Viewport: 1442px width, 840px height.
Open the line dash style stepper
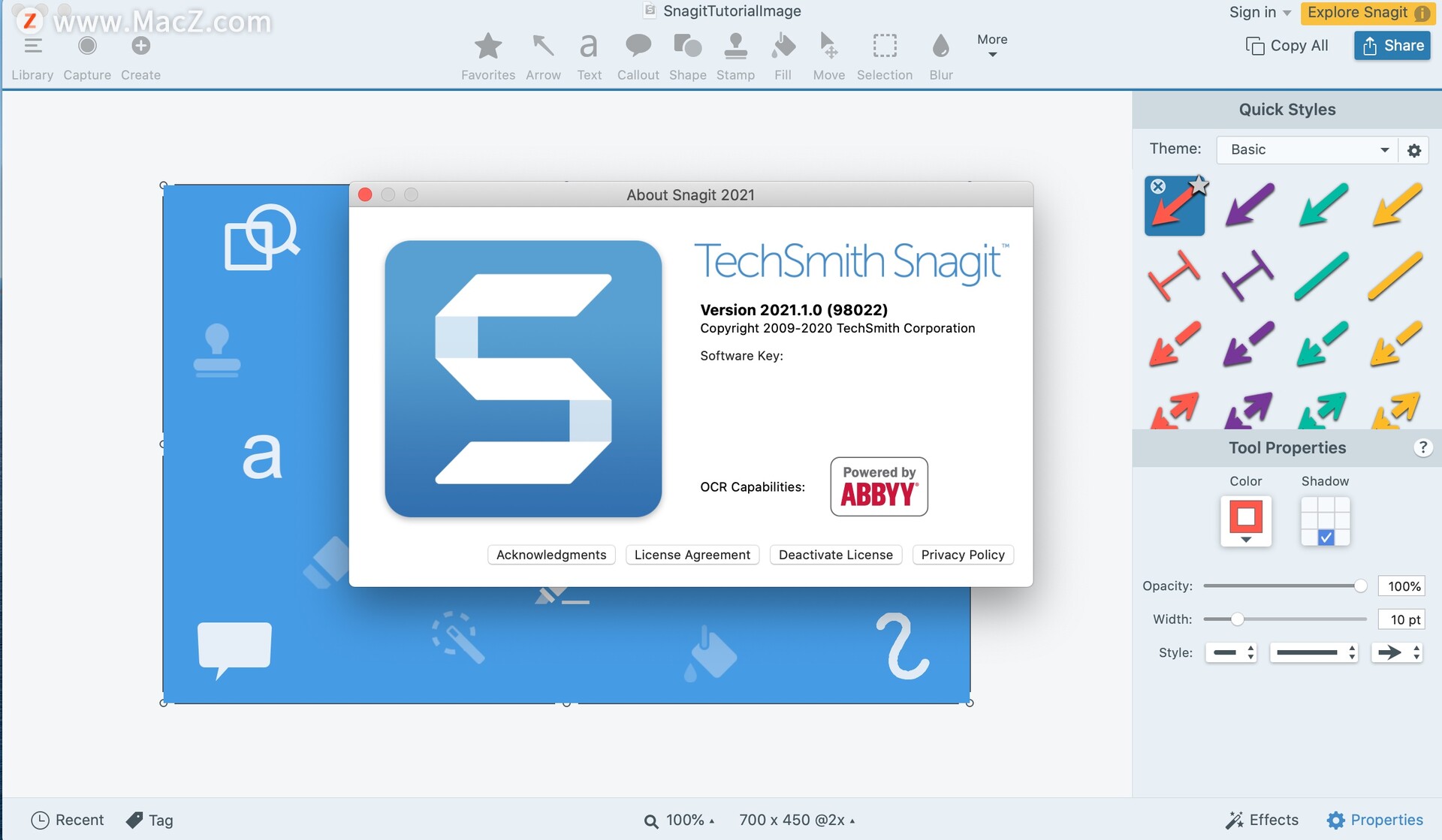point(1314,652)
